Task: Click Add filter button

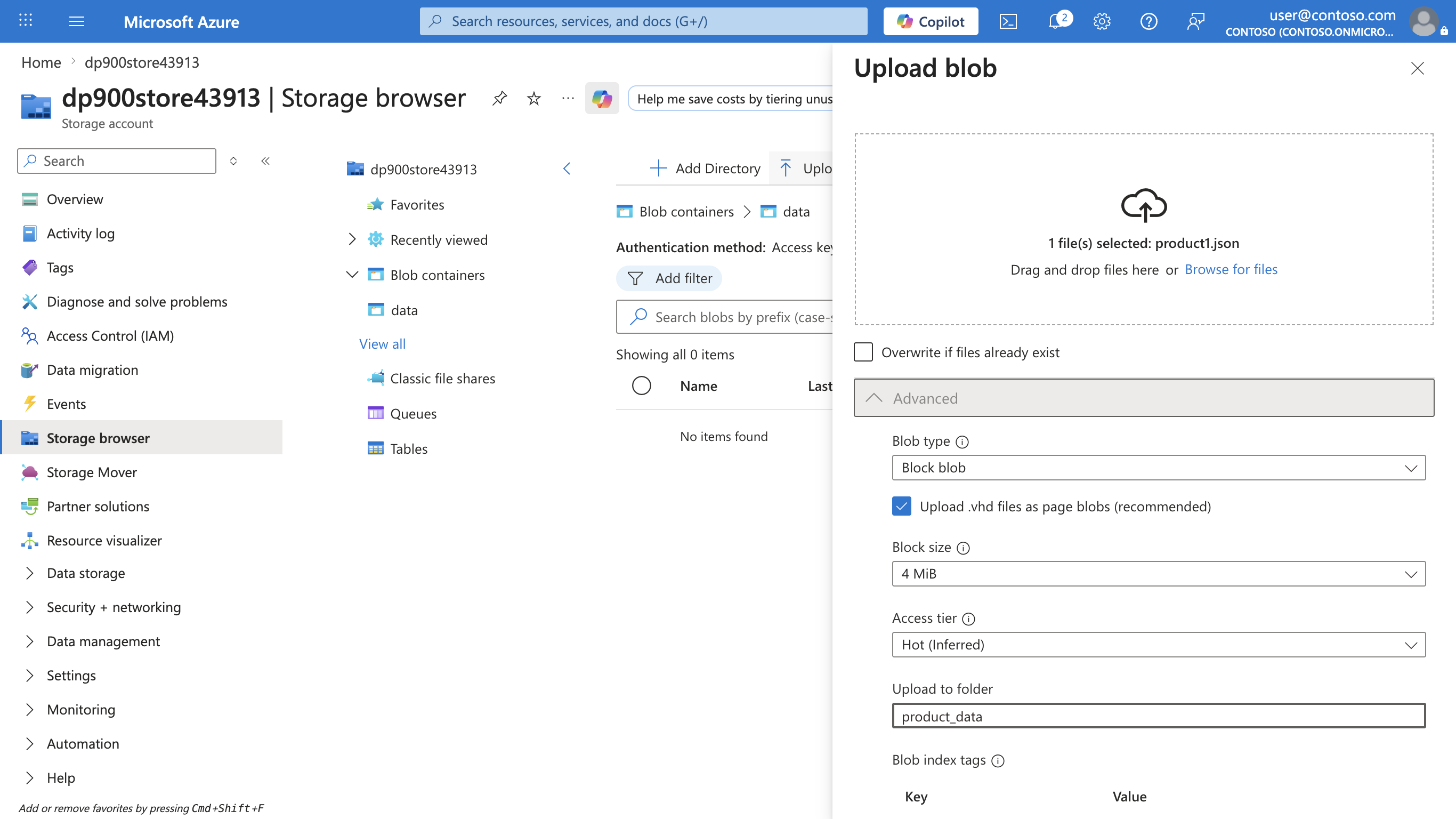Action: 669,278
